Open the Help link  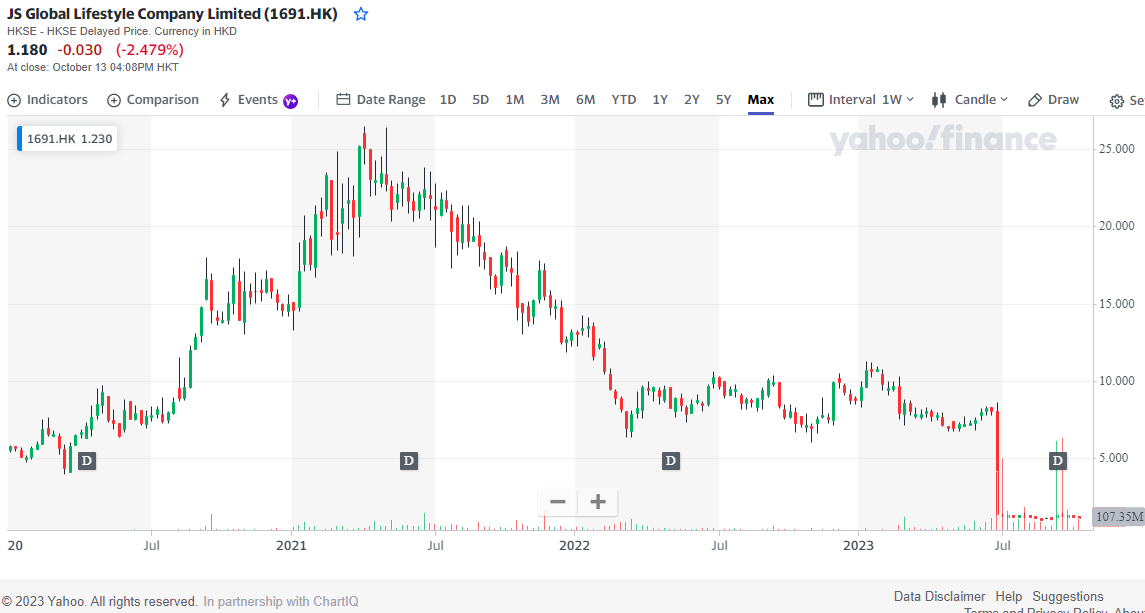pyautogui.click(x=1008, y=596)
